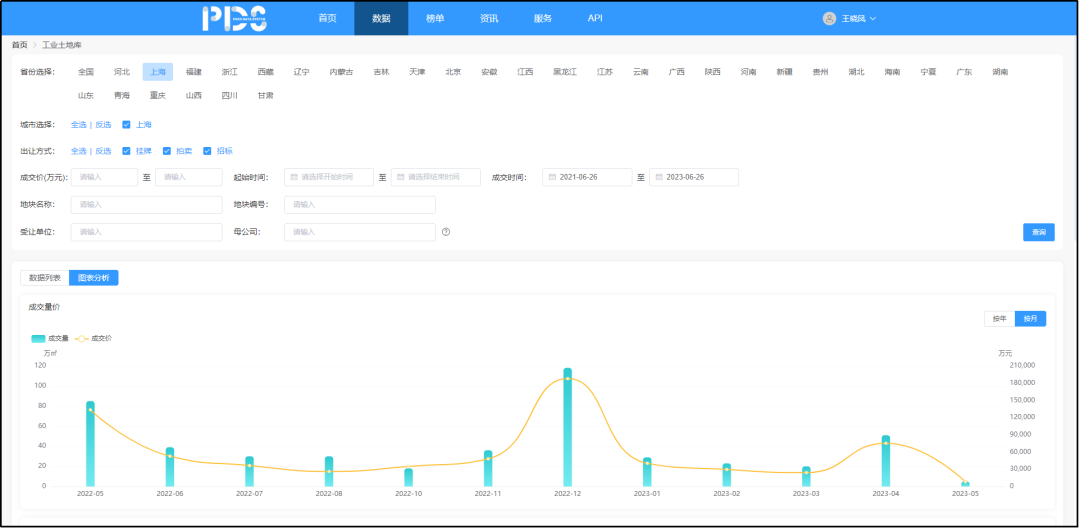
Task: Click the 查询 search button
Action: 1038,232
